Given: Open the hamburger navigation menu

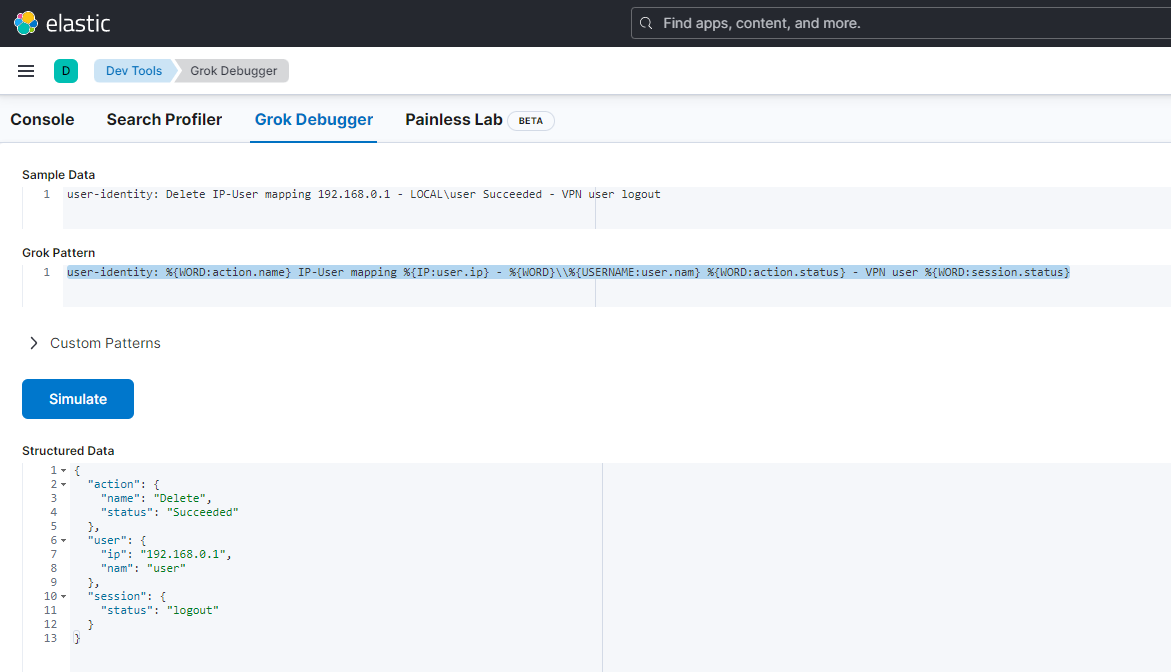Looking at the screenshot, I should (x=26, y=71).
